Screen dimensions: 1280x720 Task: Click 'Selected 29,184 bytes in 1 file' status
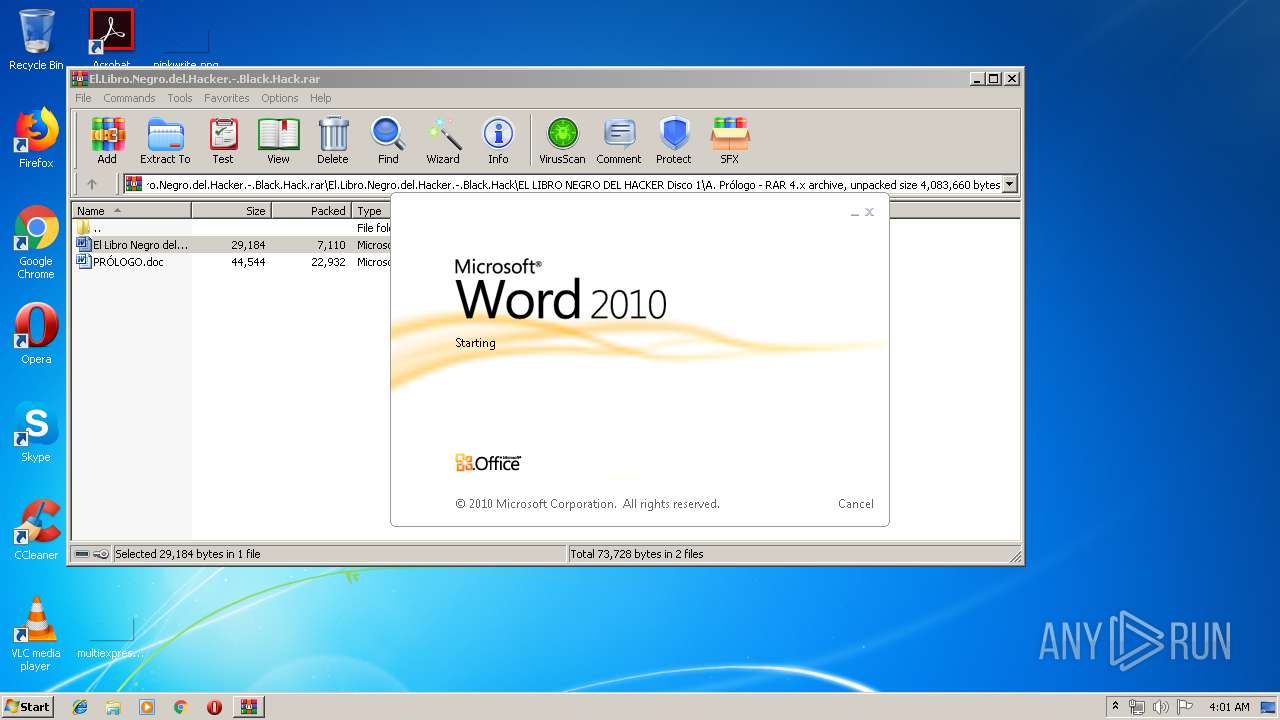pyautogui.click(x=188, y=554)
